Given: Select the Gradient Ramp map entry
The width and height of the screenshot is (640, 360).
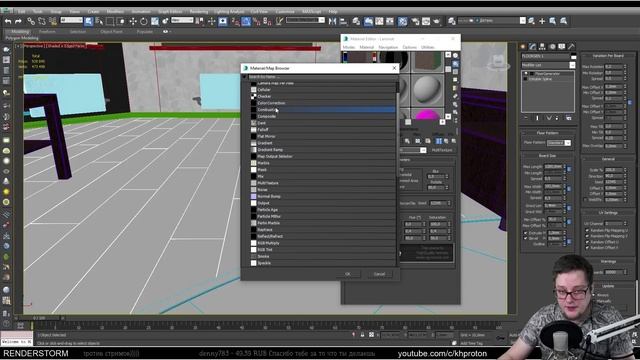Looking at the screenshot, I should 323,150.
